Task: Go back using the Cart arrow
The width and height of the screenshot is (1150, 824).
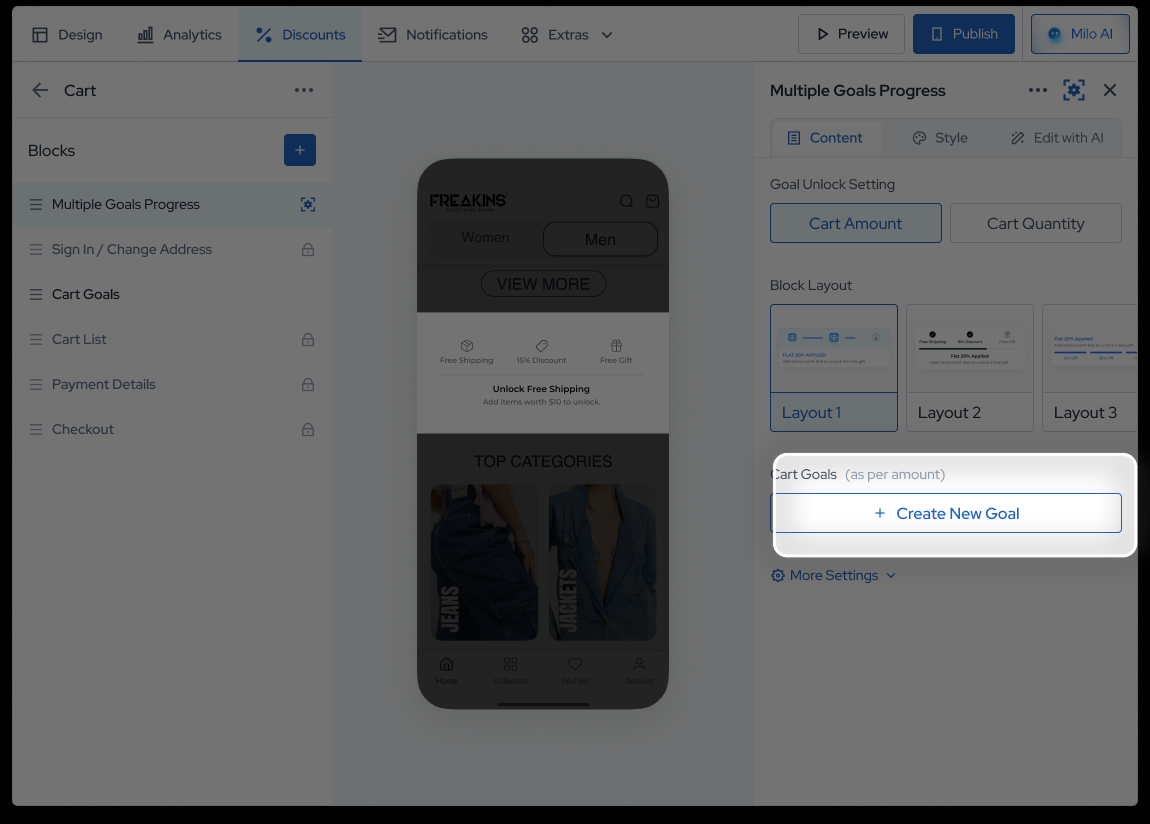Action: (x=40, y=90)
